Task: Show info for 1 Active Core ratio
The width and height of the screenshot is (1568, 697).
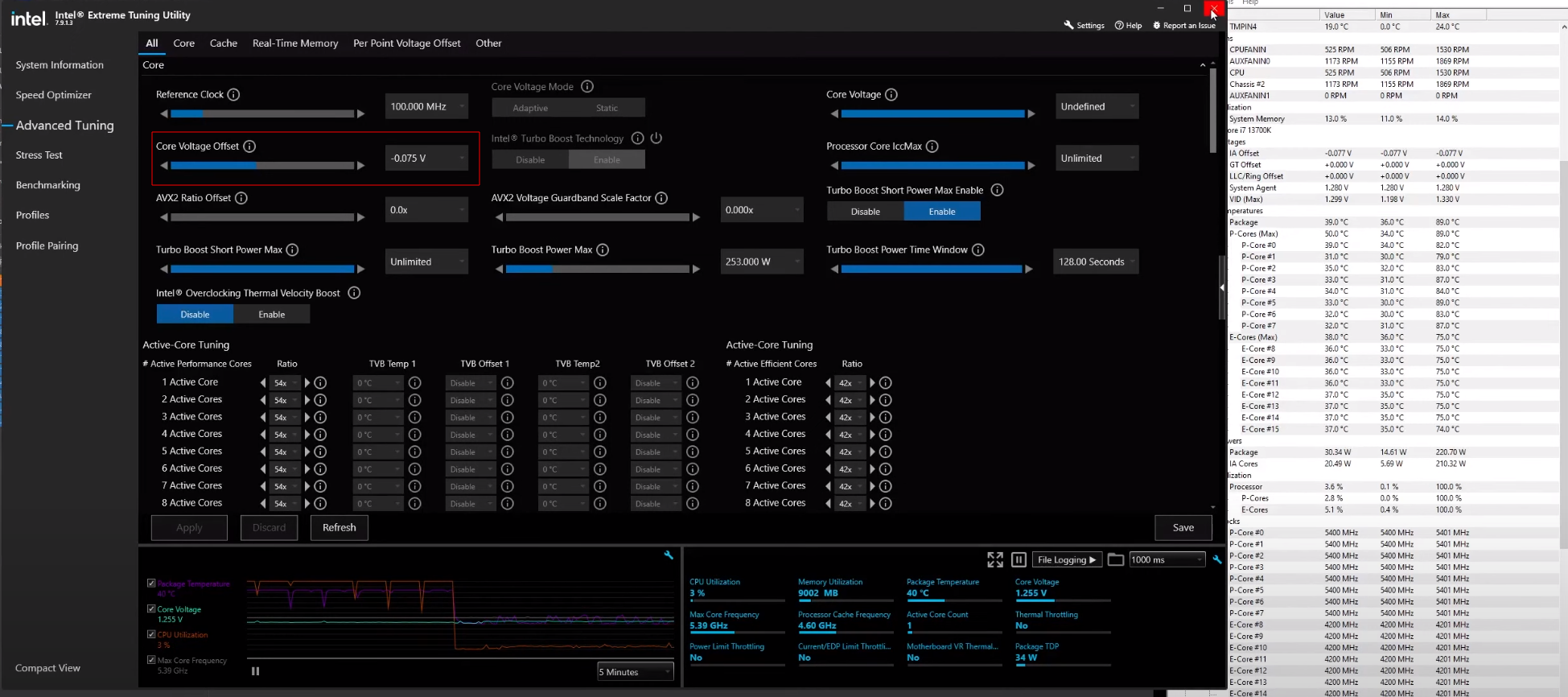Action: (x=320, y=383)
